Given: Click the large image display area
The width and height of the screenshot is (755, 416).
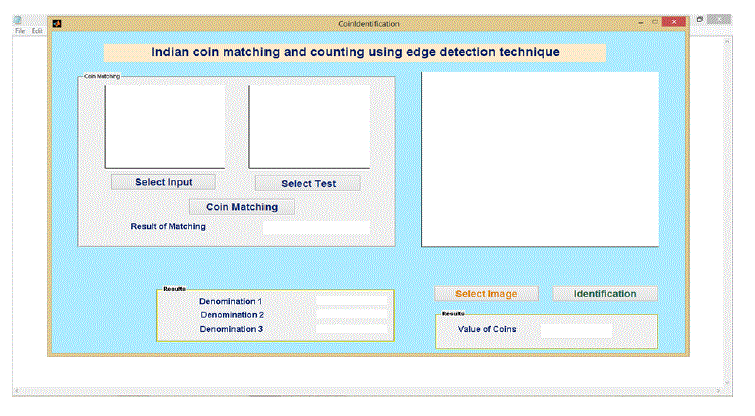Looking at the screenshot, I should [x=540, y=158].
